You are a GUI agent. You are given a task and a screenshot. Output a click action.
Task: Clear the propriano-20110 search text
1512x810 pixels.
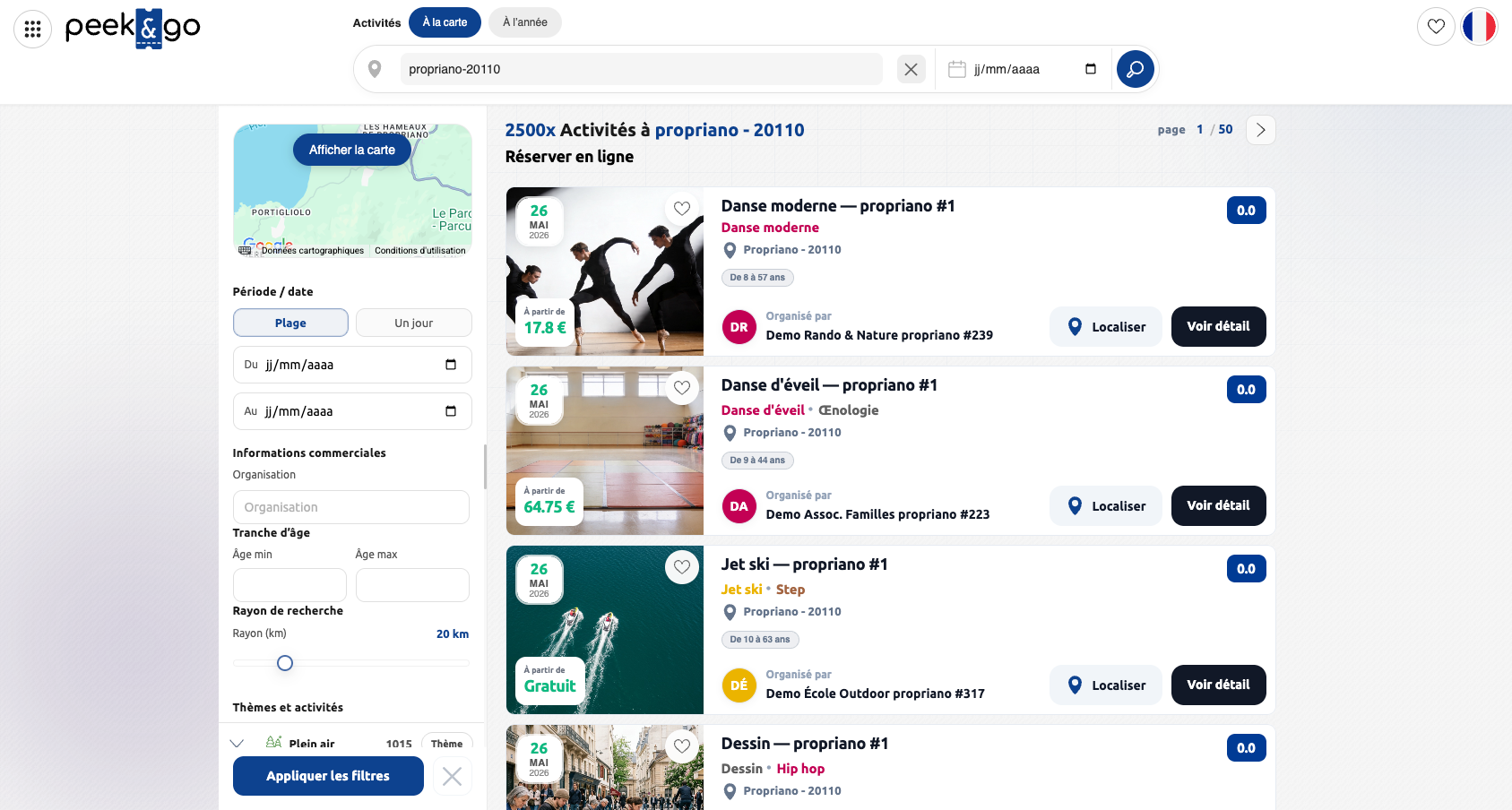click(x=911, y=69)
